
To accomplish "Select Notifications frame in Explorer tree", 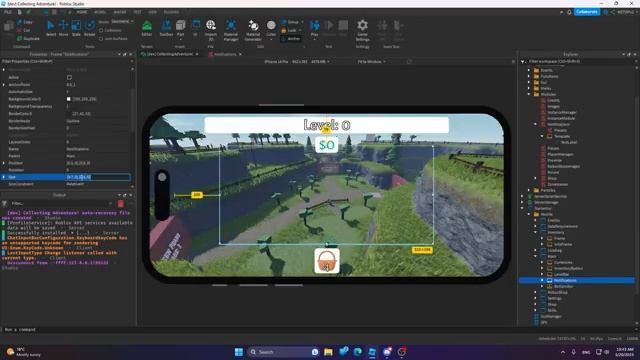I will (x=565, y=280).
